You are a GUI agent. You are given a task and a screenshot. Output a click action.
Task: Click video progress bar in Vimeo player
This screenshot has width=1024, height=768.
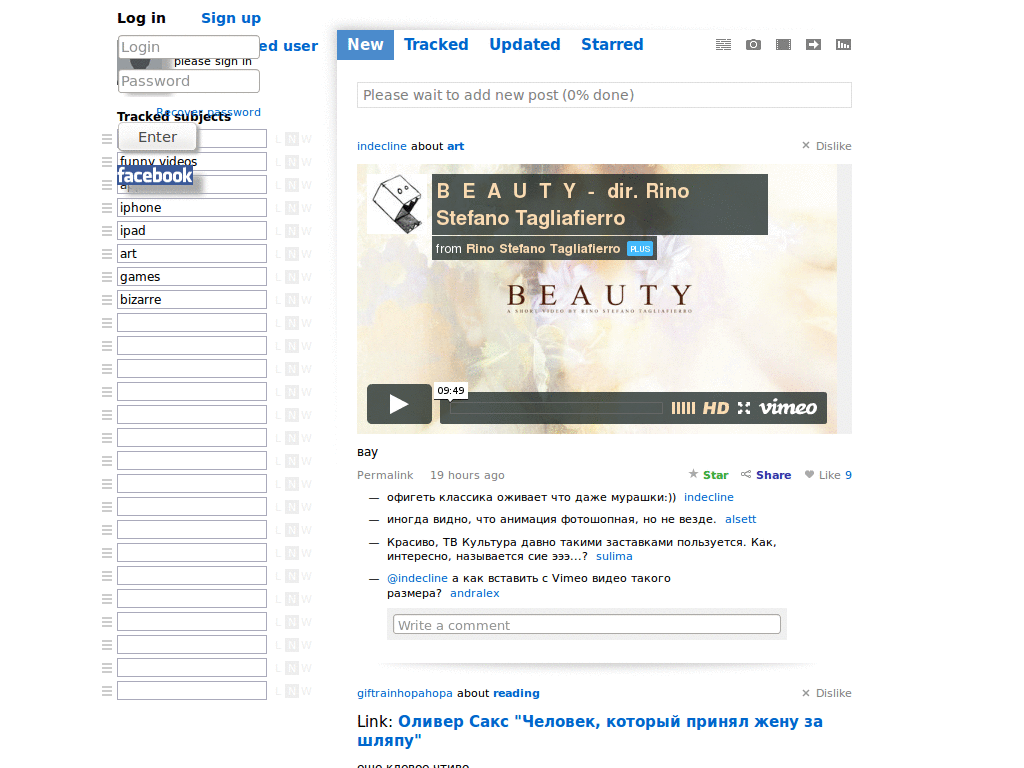pos(556,408)
